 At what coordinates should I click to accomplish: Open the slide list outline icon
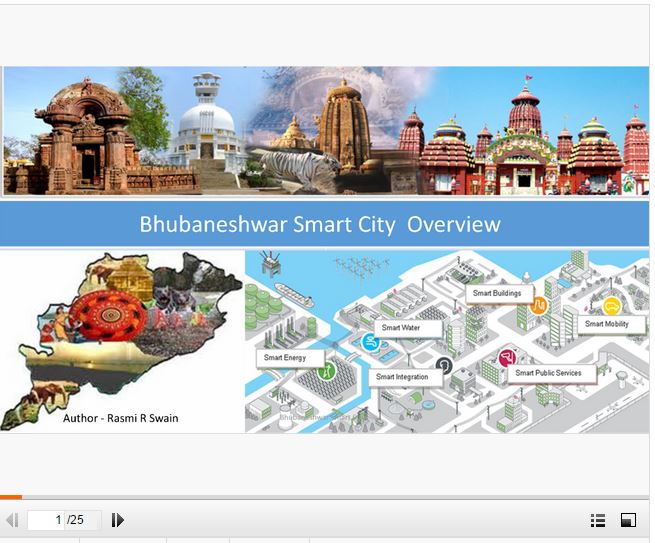[x=598, y=520]
